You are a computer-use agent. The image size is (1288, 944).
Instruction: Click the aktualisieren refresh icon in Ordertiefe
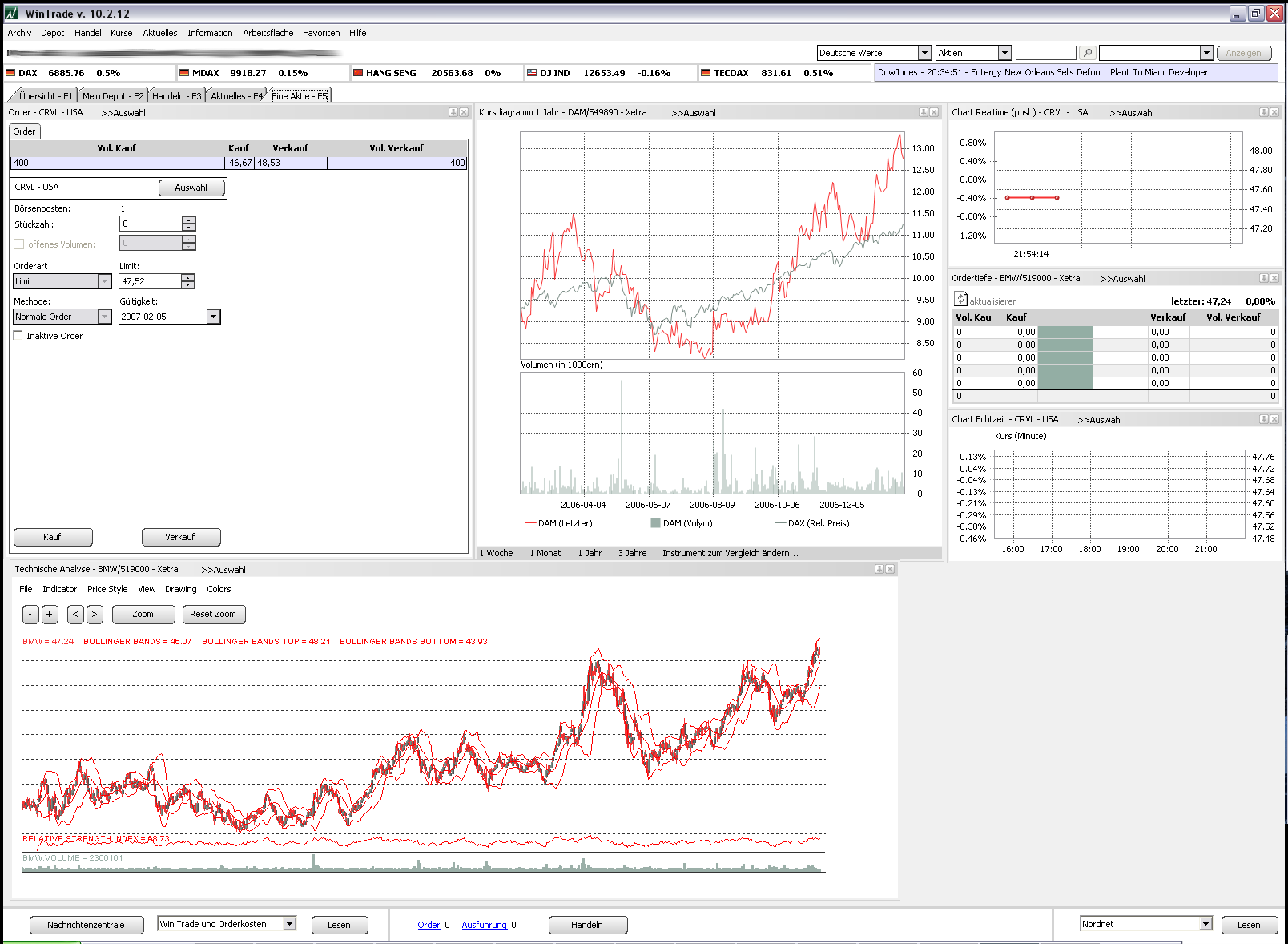click(x=960, y=300)
